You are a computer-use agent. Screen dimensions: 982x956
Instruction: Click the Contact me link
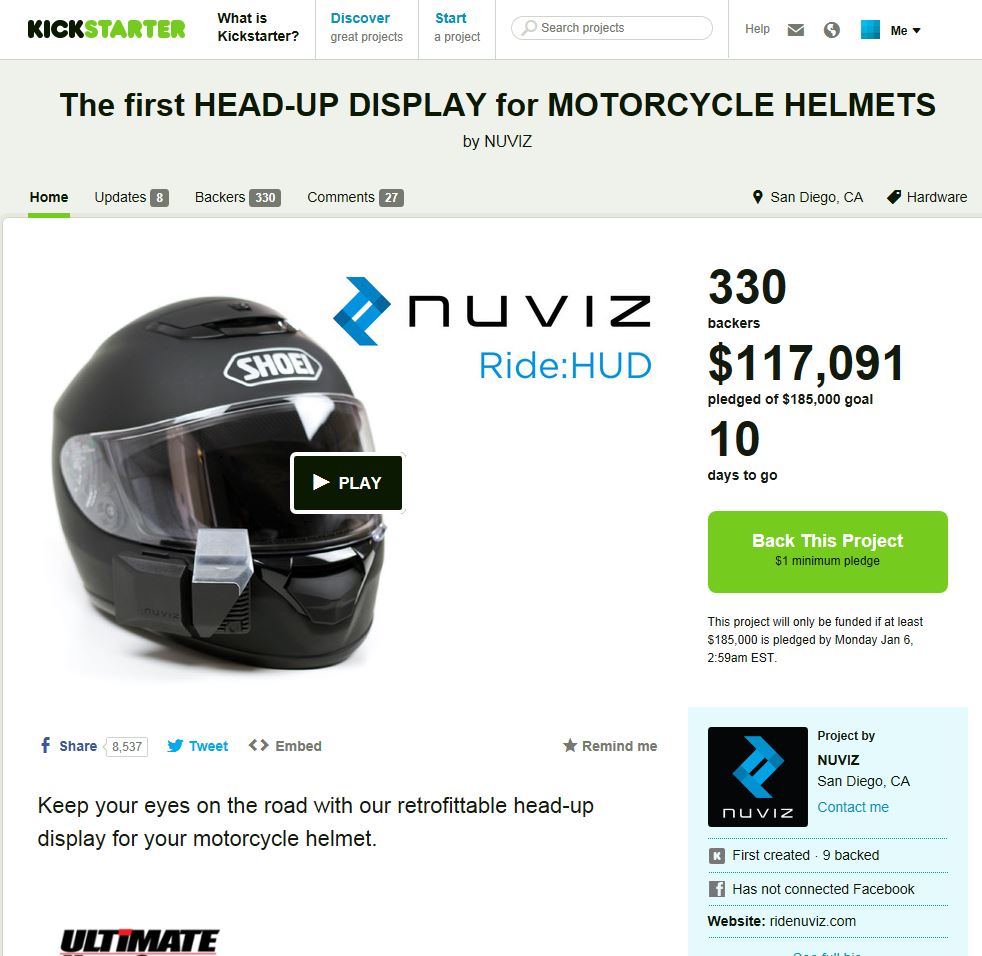(x=852, y=807)
